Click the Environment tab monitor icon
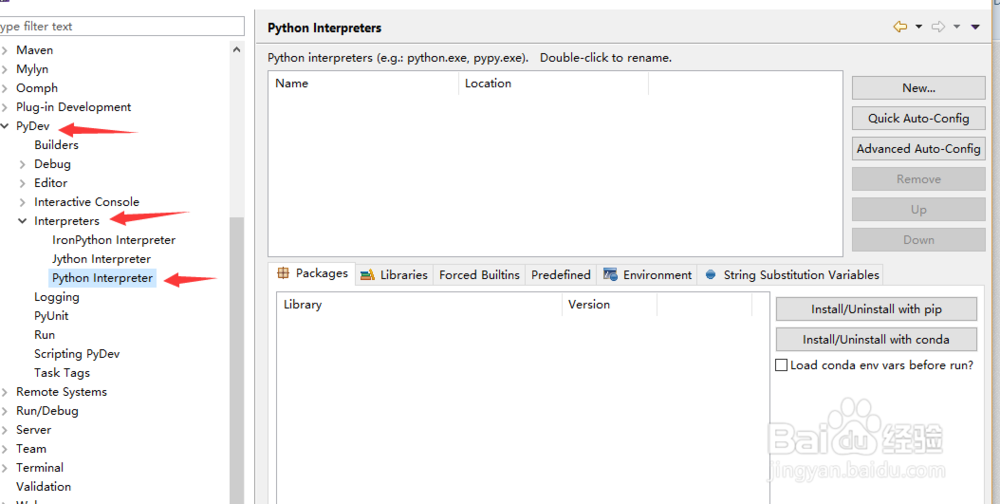 [x=610, y=275]
